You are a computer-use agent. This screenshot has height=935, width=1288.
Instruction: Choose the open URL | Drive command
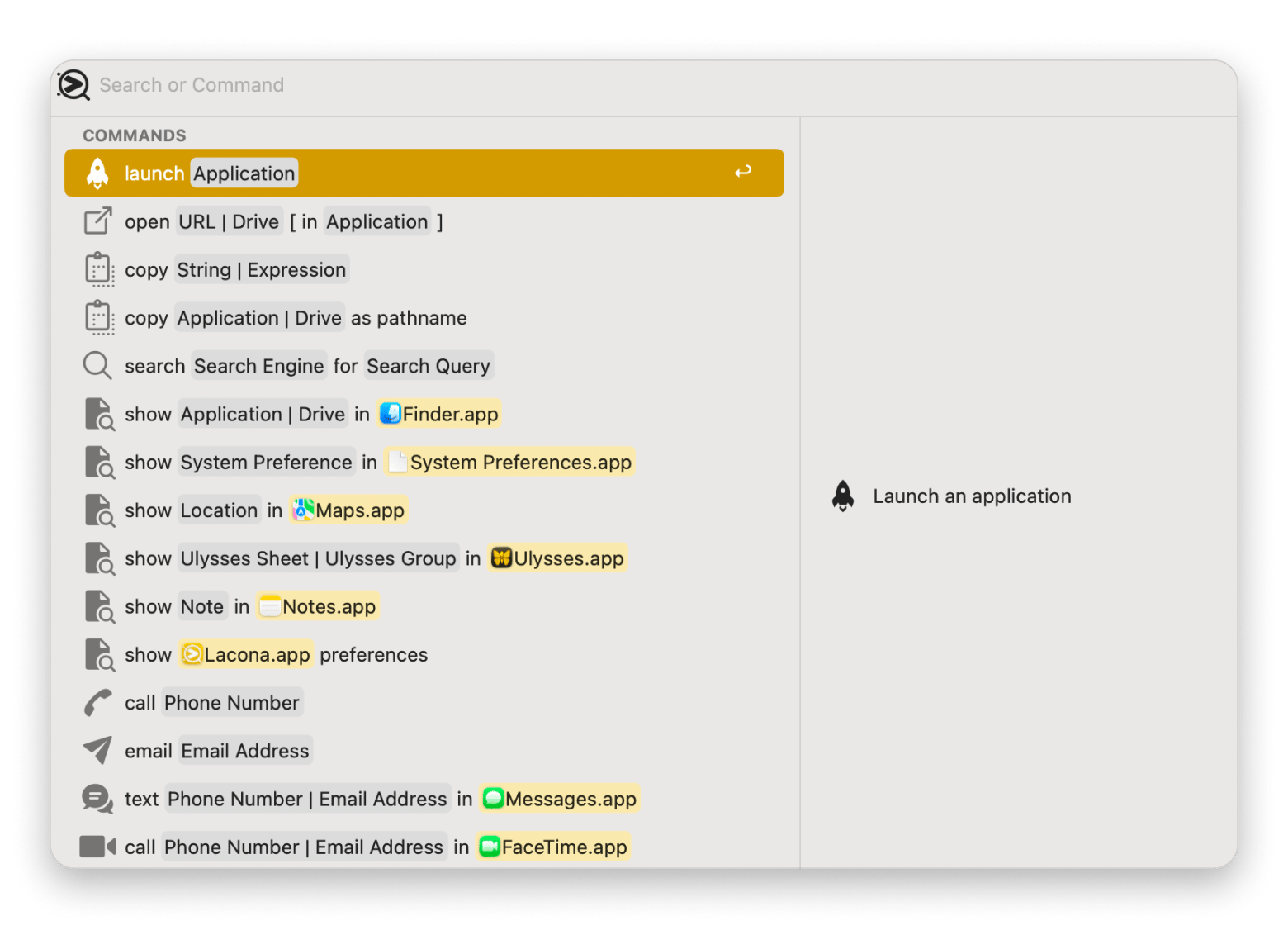point(424,221)
